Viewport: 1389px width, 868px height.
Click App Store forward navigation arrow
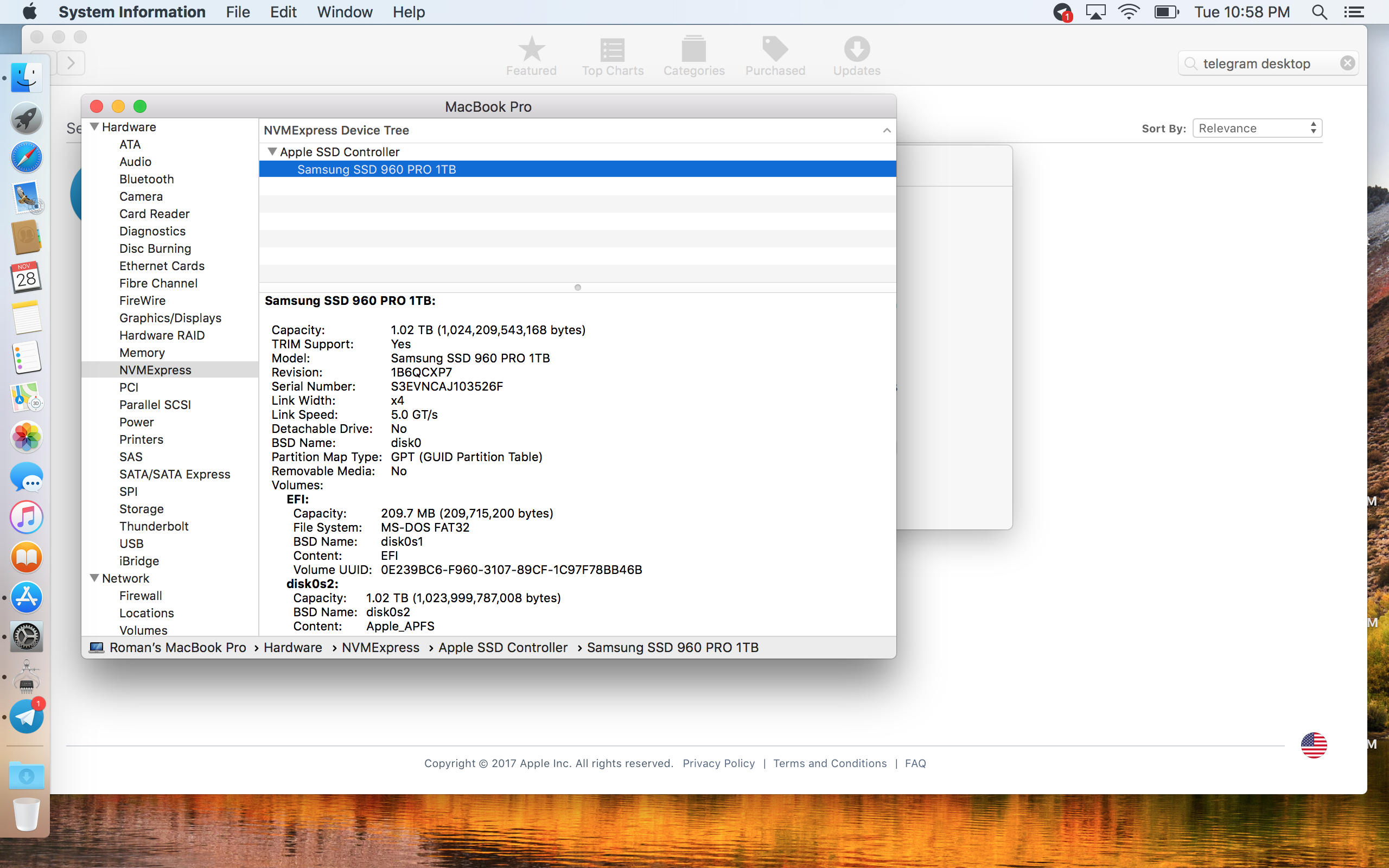(71, 62)
